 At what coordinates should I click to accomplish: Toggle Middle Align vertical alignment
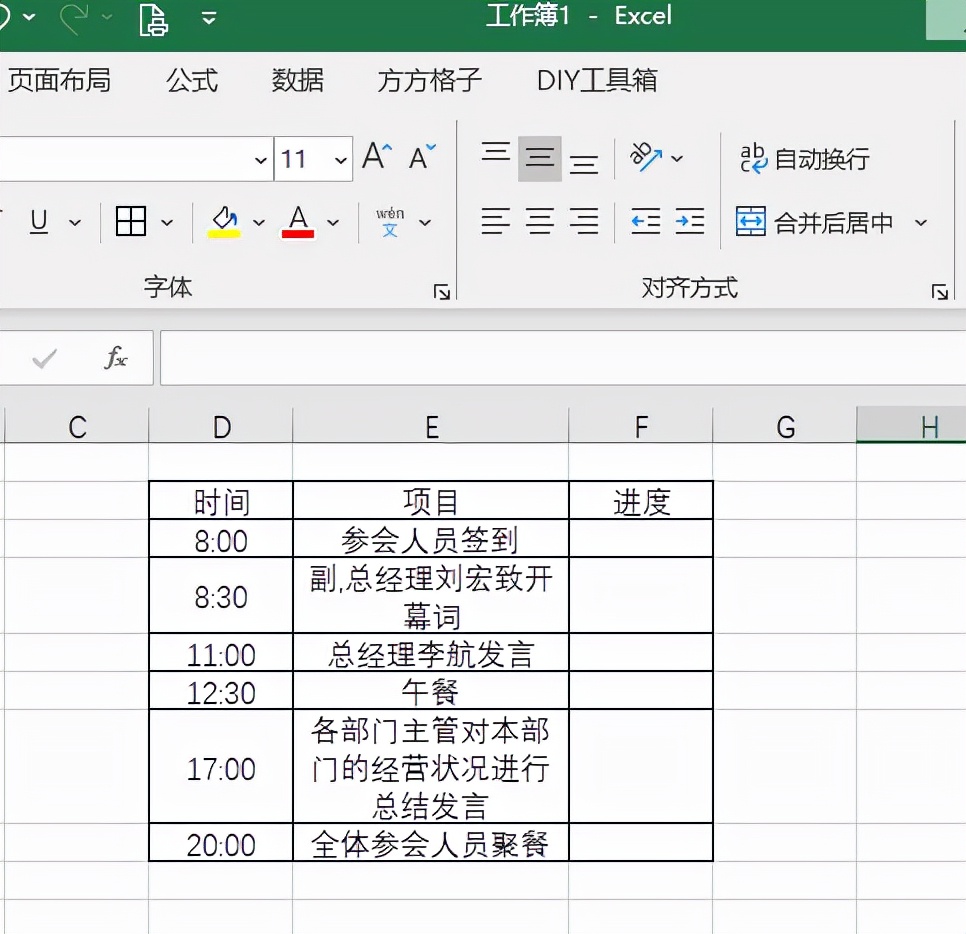(x=538, y=156)
